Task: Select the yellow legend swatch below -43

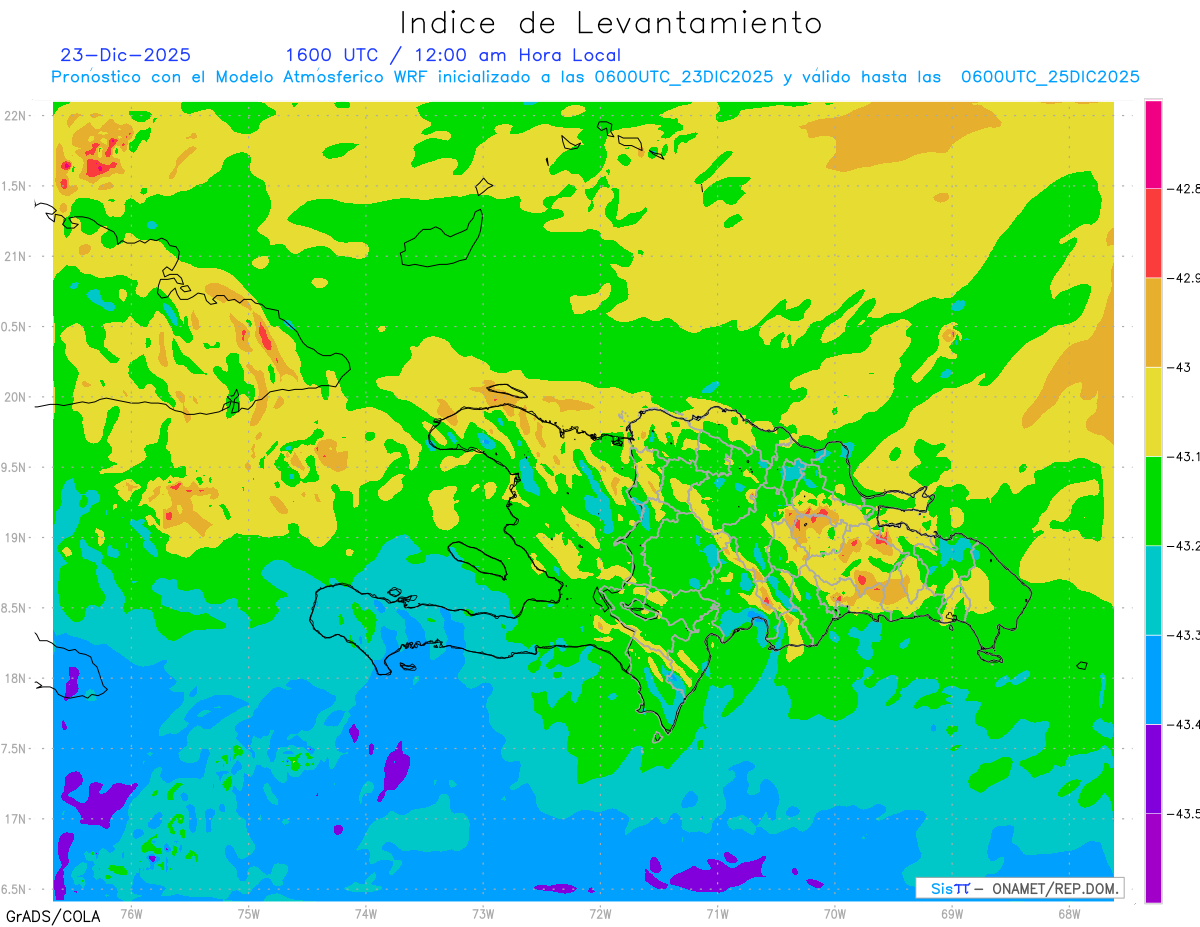Action: (1153, 411)
